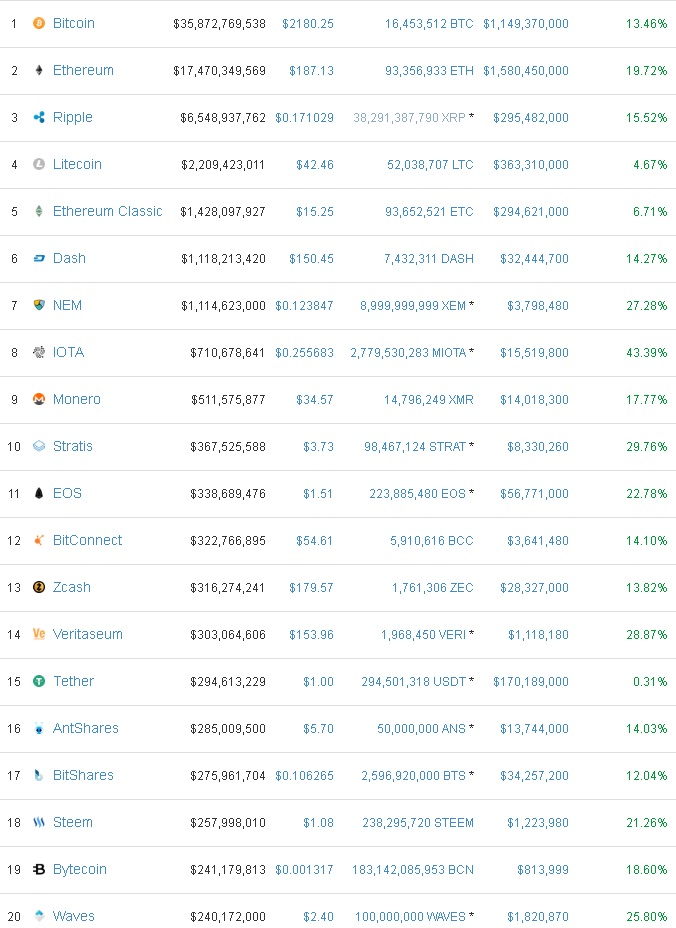Image resolution: width=676 pixels, height=928 pixels.
Task: Open the Zcash name link
Action: [72, 587]
